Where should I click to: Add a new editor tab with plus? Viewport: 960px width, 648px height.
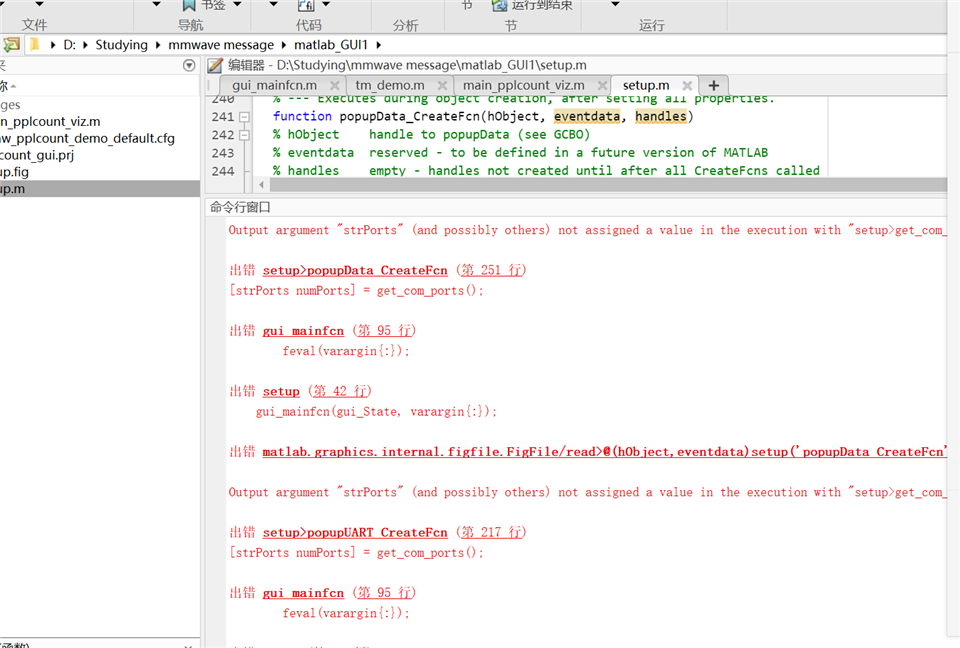click(713, 85)
